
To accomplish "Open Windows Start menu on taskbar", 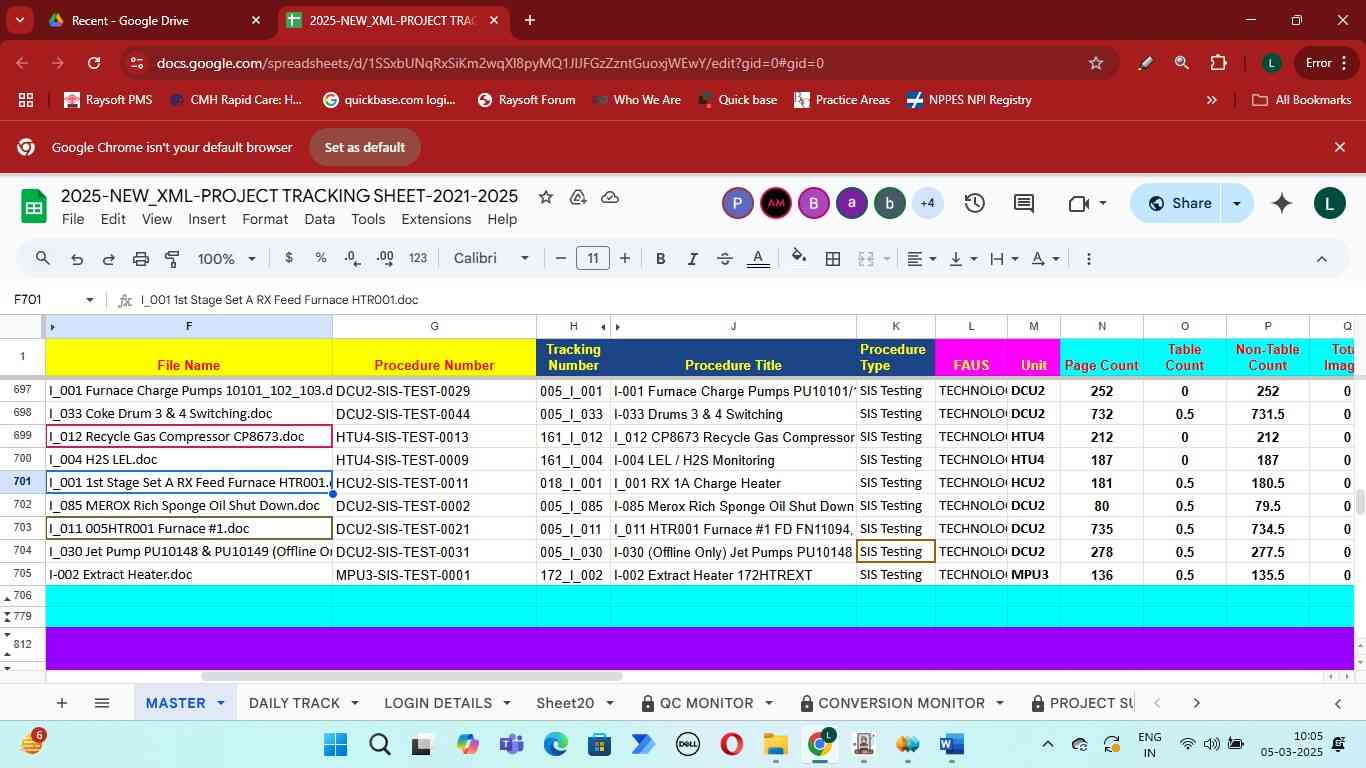I will click(x=335, y=745).
